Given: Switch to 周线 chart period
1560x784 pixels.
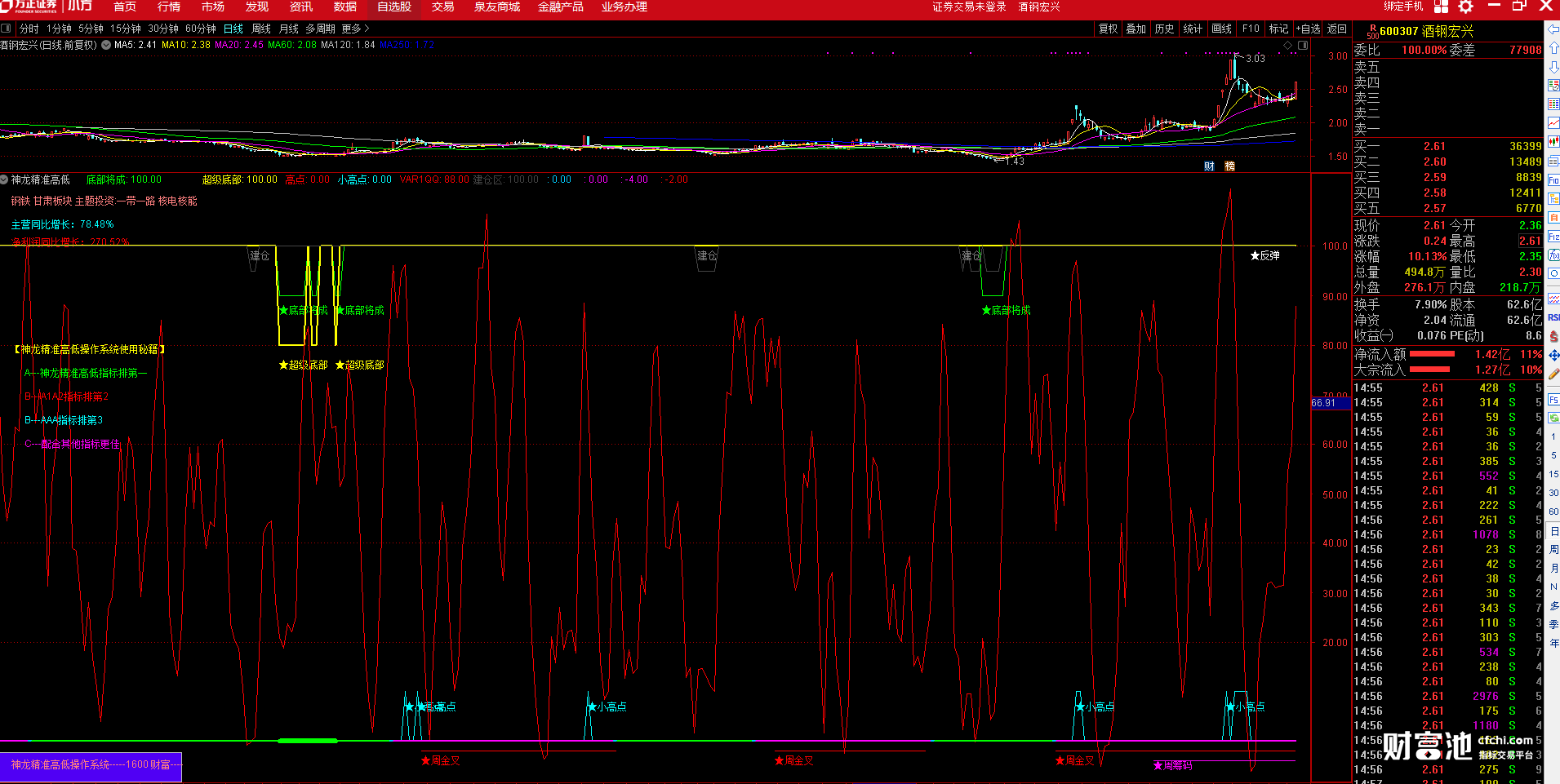Looking at the screenshot, I should (x=261, y=29).
